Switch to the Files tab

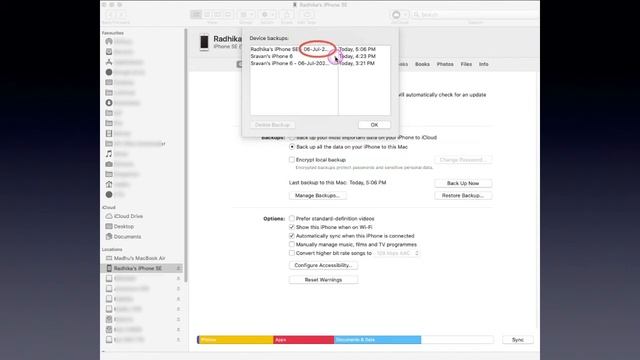pos(466,64)
